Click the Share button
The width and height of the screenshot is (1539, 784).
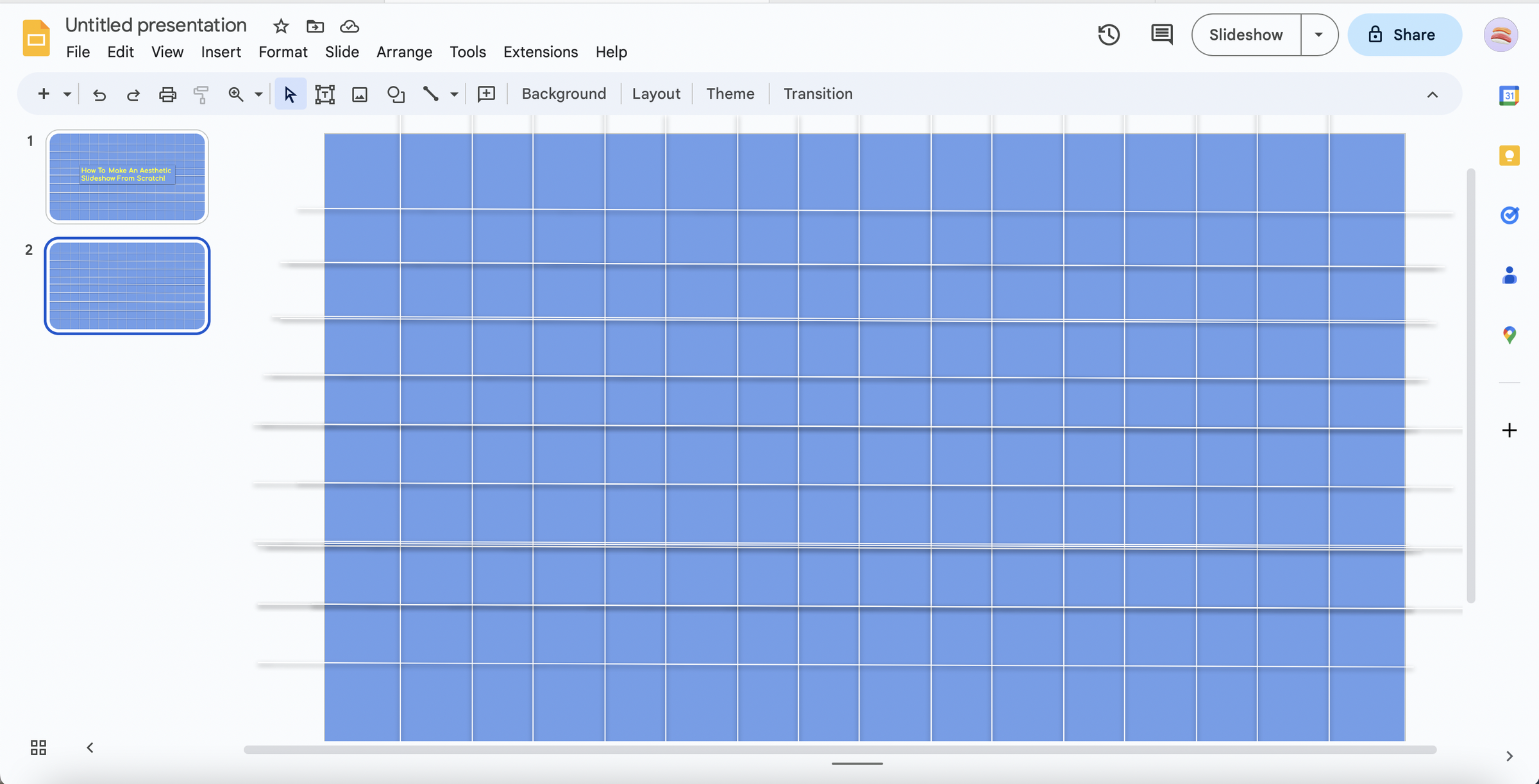coord(1404,35)
